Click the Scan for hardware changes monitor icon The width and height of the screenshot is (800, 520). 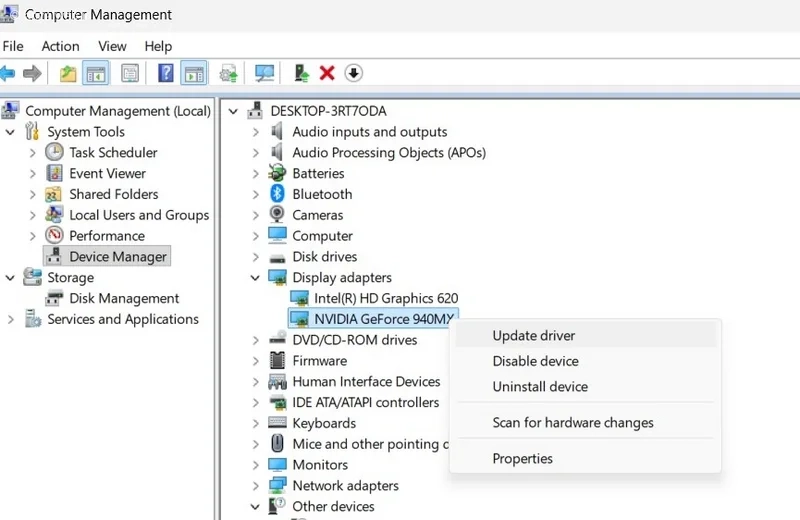tap(265, 73)
